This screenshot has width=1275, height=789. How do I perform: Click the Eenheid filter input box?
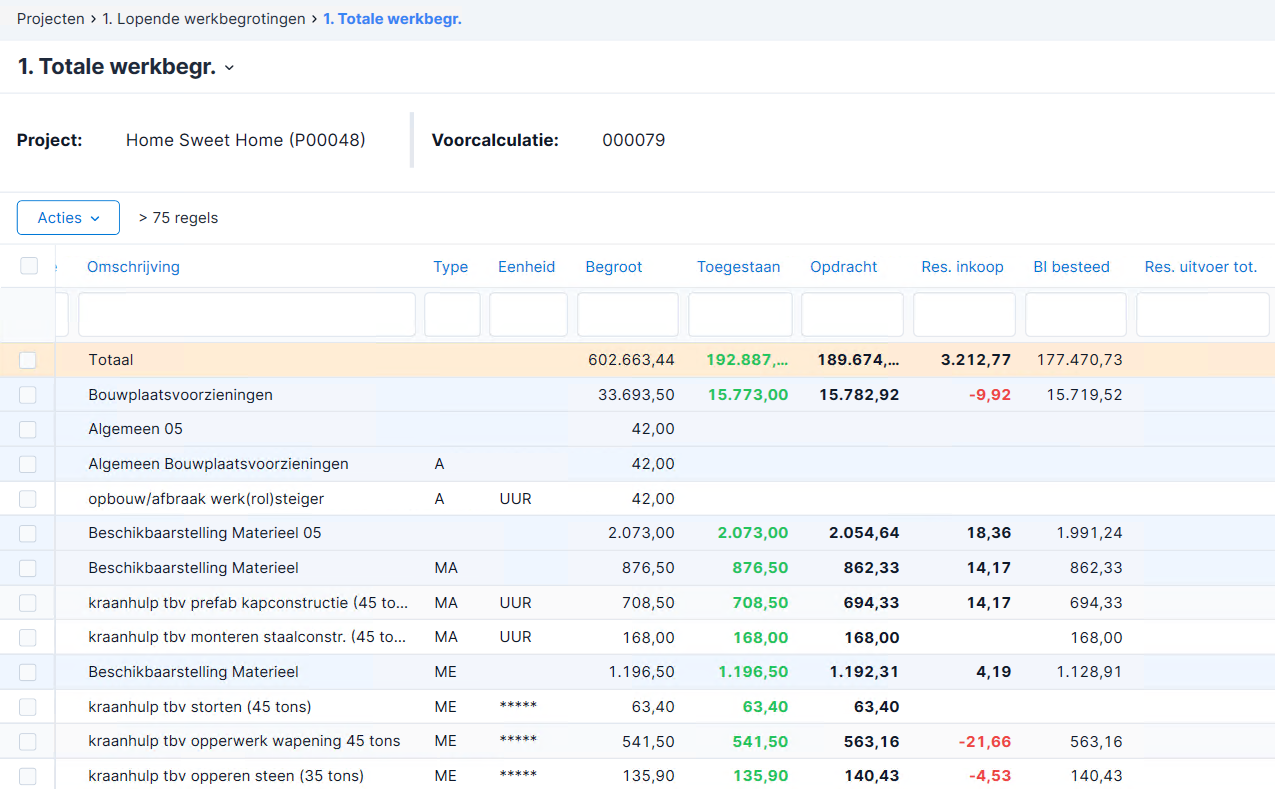pyautogui.click(x=528, y=314)
